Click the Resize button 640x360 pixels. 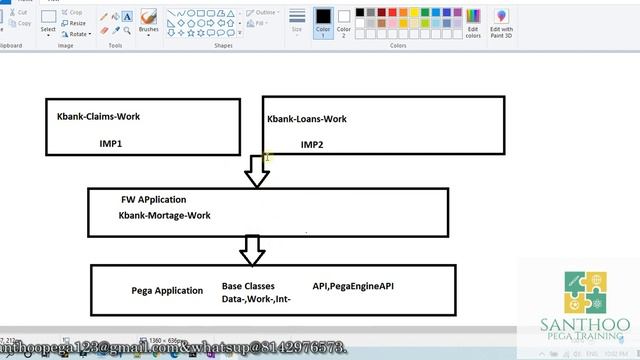[x=74, y=23]
